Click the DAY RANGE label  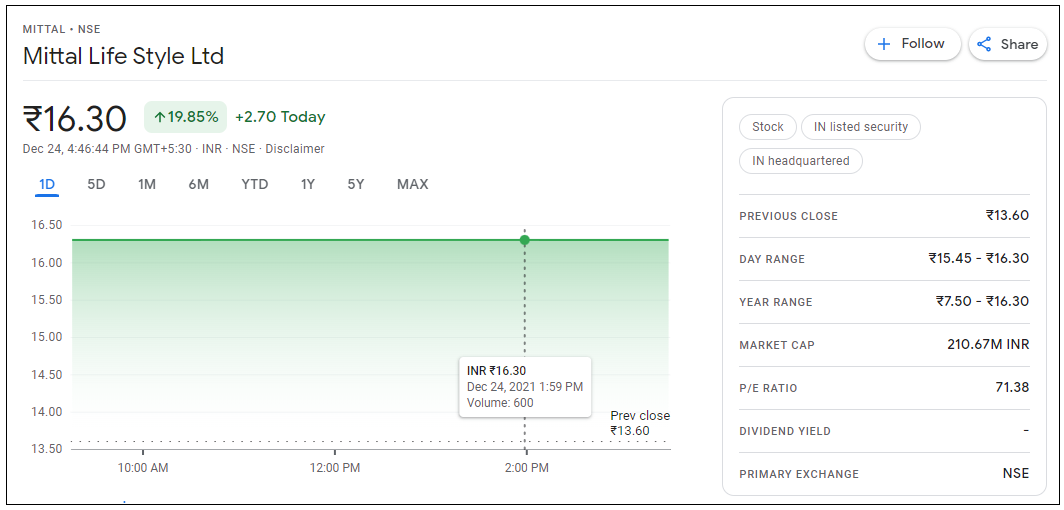point(772,259)
